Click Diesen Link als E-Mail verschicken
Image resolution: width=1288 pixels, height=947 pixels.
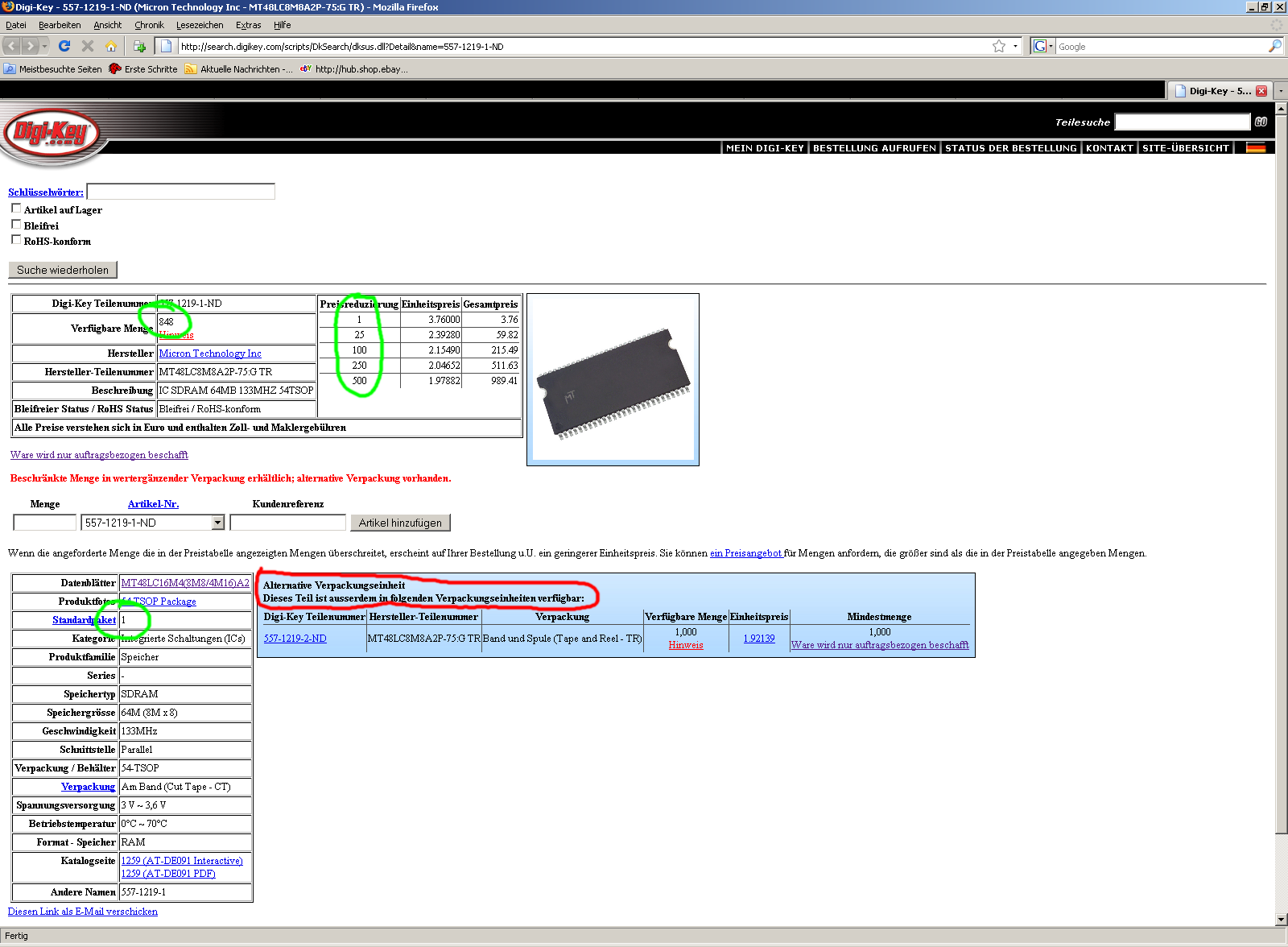[x=83, y=912]
